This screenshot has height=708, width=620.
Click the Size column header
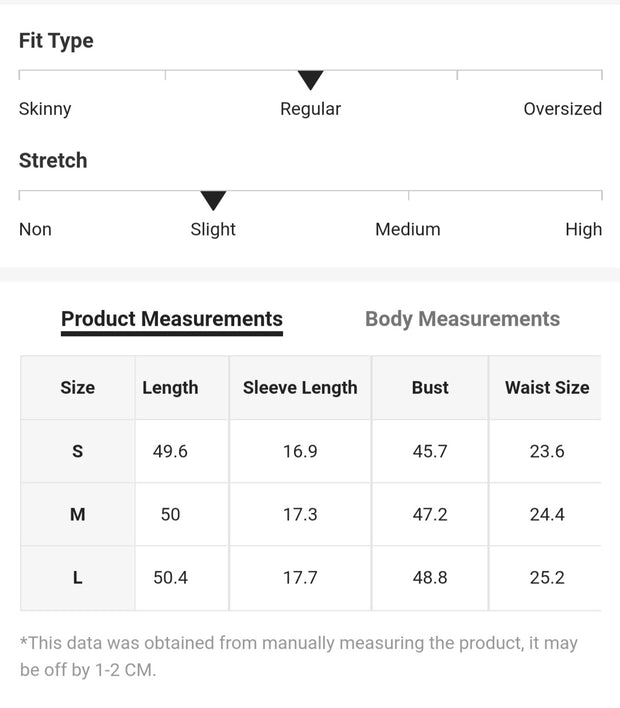(78, 388)
